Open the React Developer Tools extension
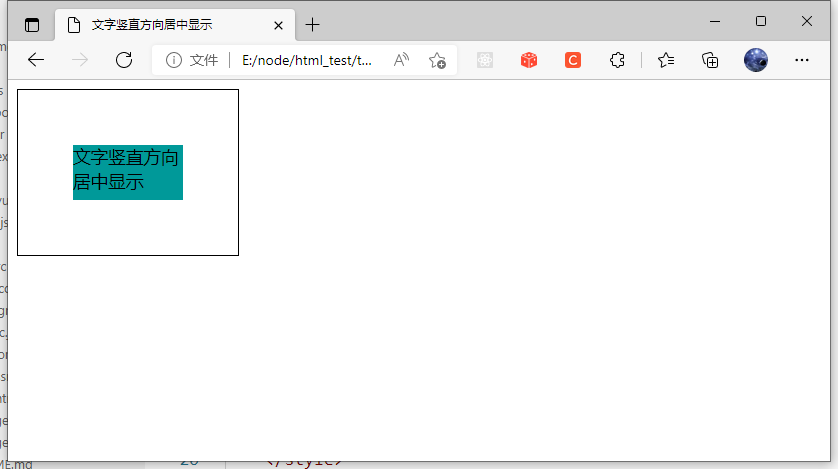The height and width of the screenshot is (469, 838). tap(485, 60)
